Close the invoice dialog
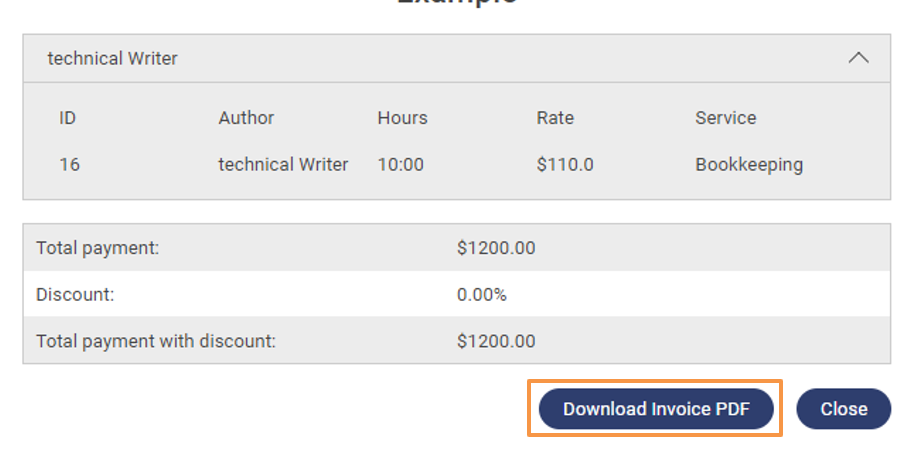The image size is (907, 460). (x=843, y=409)
